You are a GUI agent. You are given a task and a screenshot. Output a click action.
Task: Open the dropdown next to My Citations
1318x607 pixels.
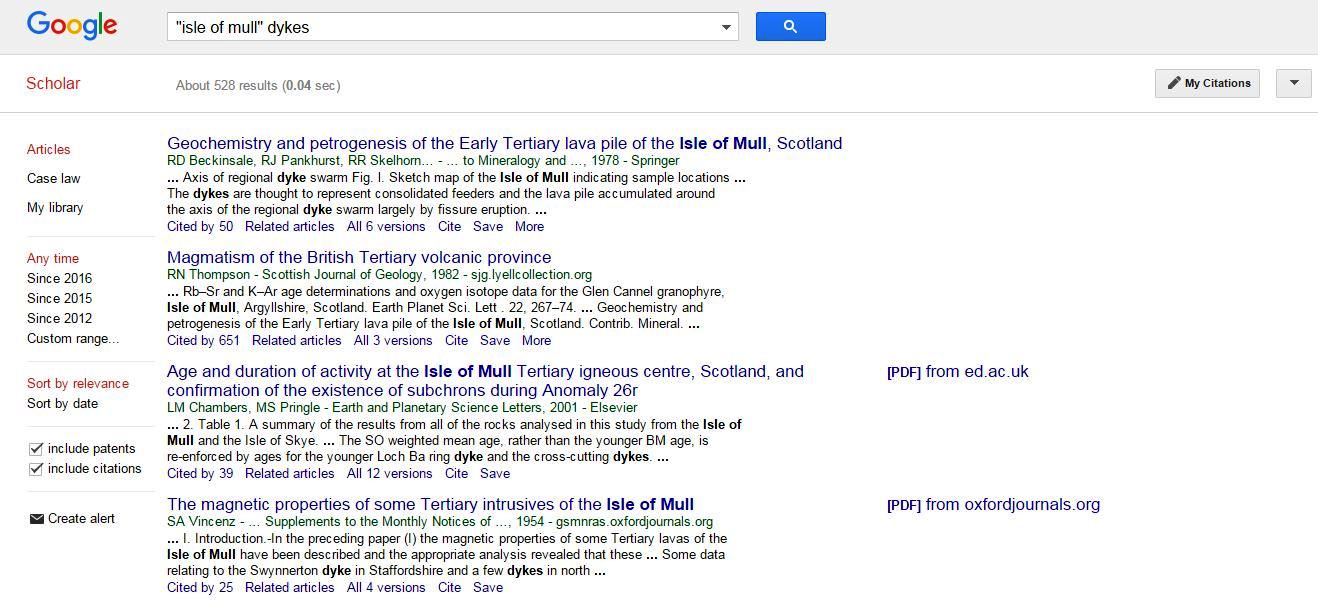pyautogui.click(x=1293, y=83)
